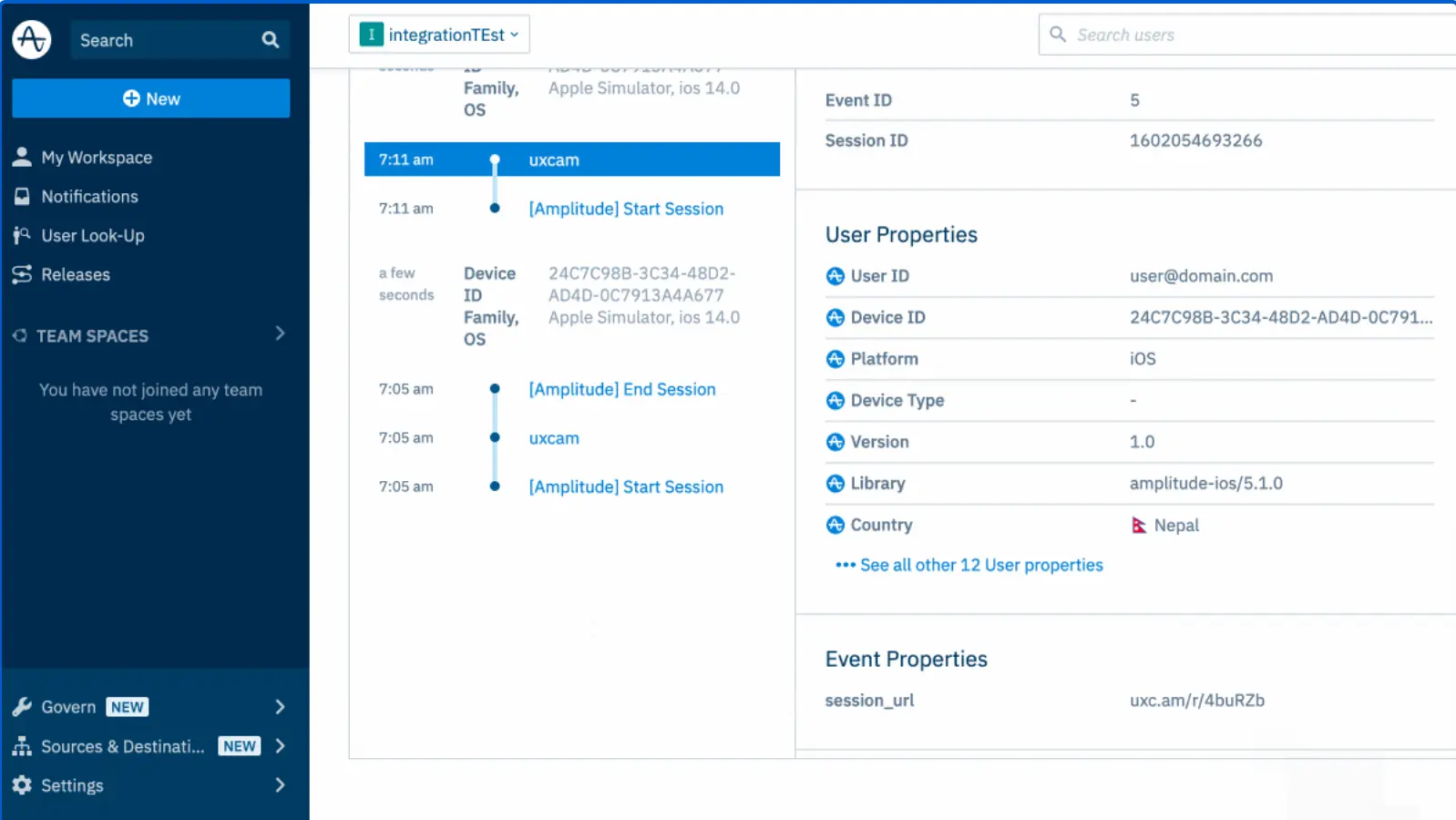Click the Amplitude logo icon
The width and height of the screenshot is (1456, 820).
point(32,39)
